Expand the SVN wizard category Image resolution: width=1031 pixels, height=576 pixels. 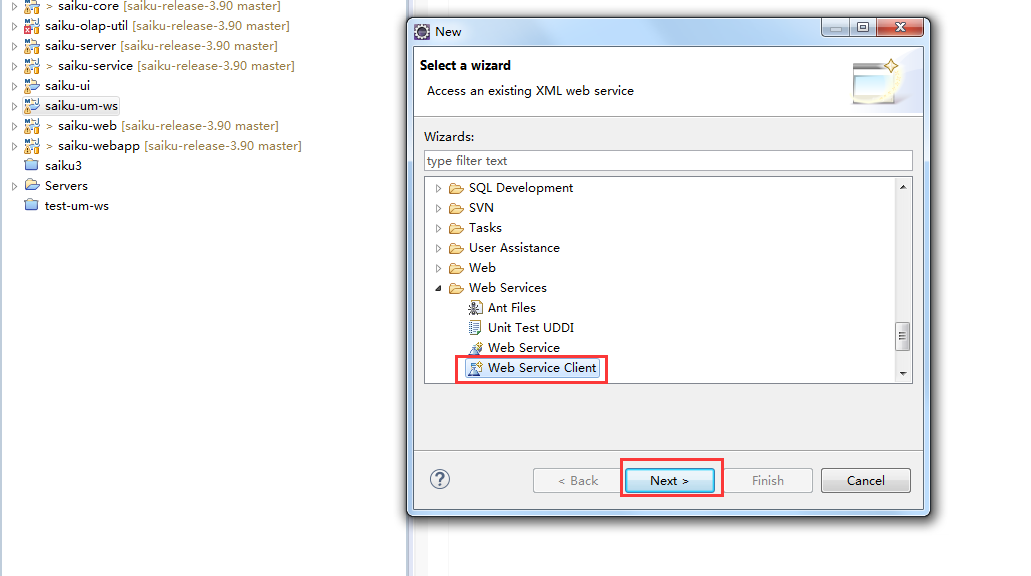[438, 208]
